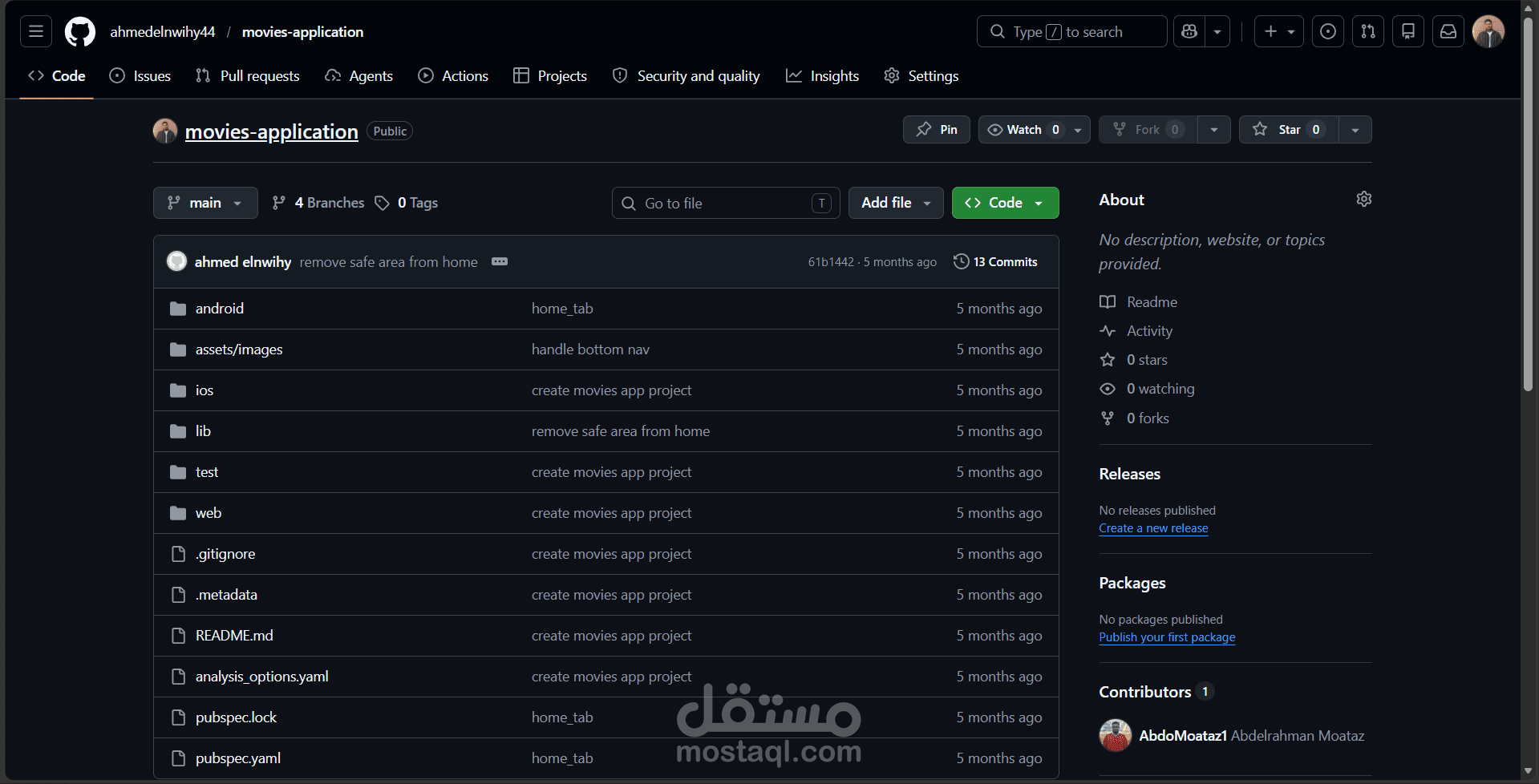Click Create a new release link
This screenshot has height=784, width=1539.
click(x=1153, y=528)
